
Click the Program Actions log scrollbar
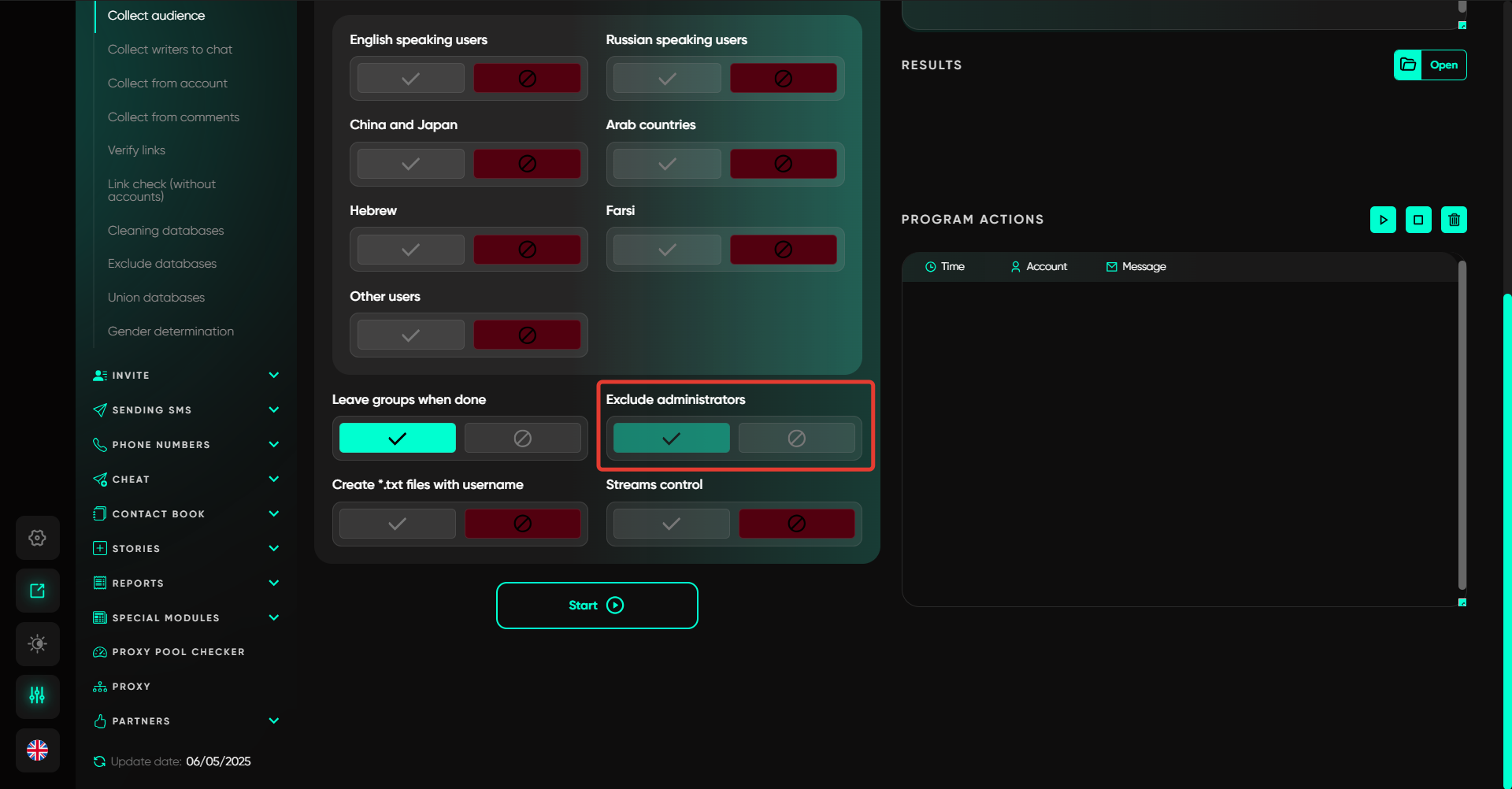point(1462,425)
